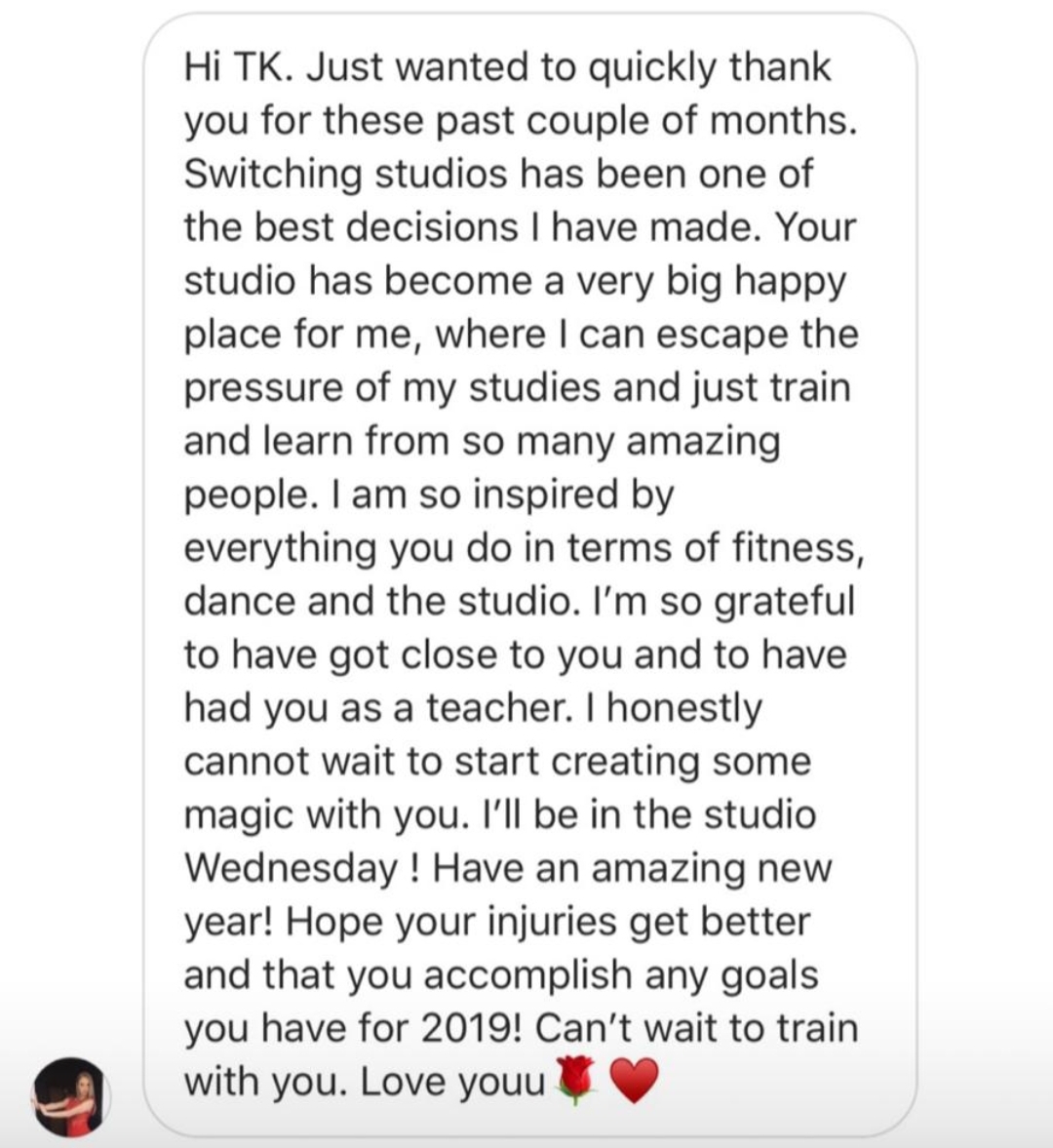
Task: Select the word "grateful"
Action: click(x=785, y=601)
